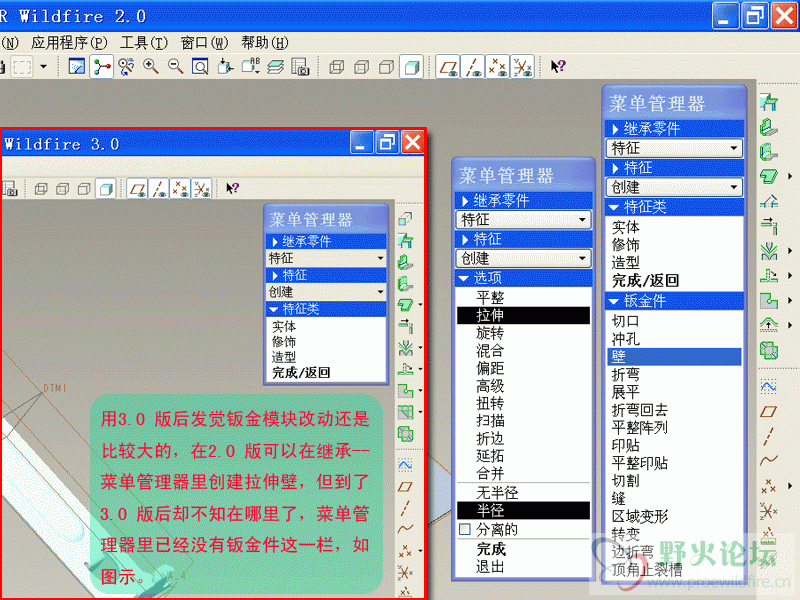Click the repaint screen icon in main toolbar

pyautogui.click(x=77, y=66)
